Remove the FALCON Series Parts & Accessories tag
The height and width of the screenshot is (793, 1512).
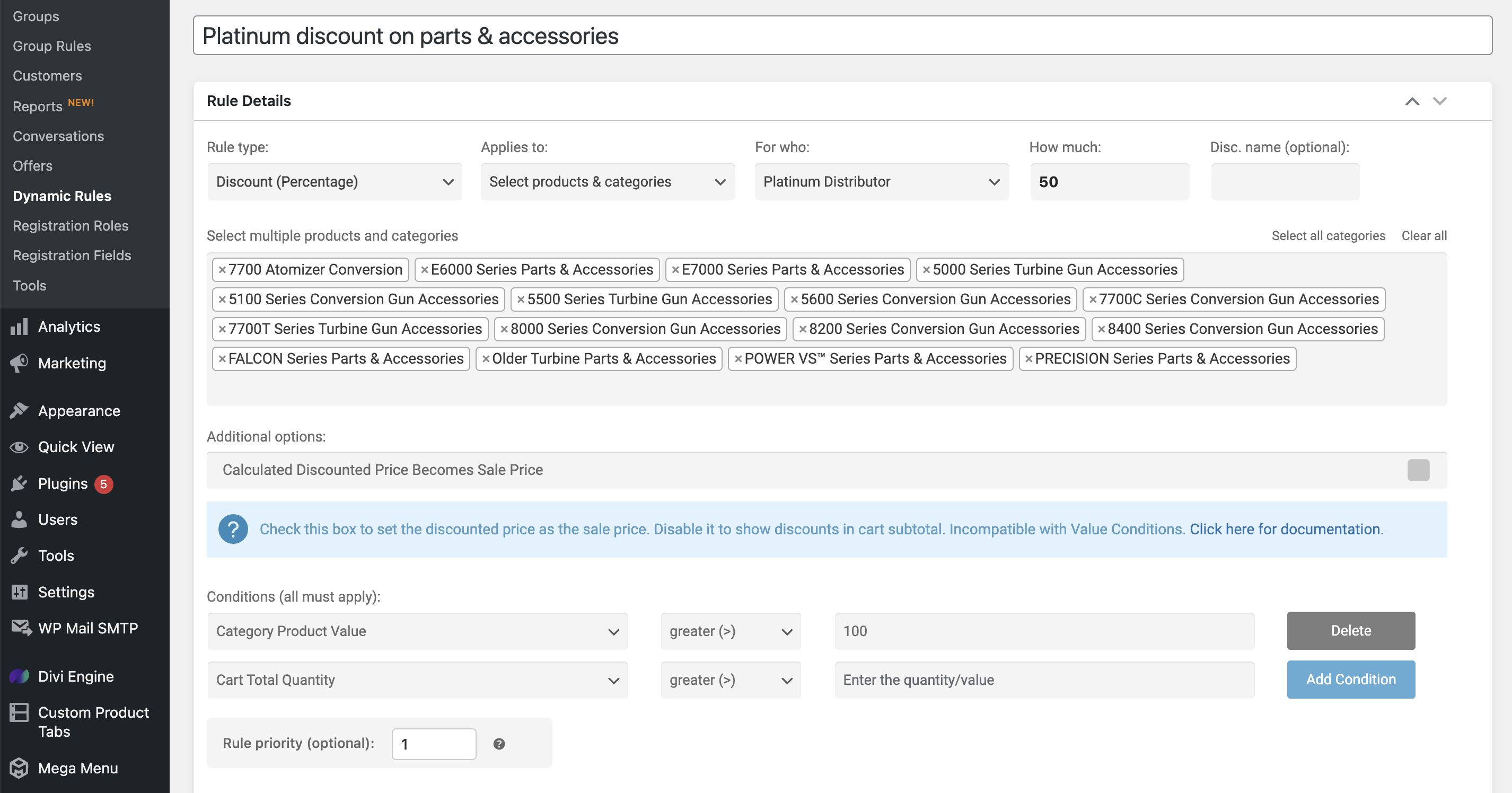coord(222,359)
